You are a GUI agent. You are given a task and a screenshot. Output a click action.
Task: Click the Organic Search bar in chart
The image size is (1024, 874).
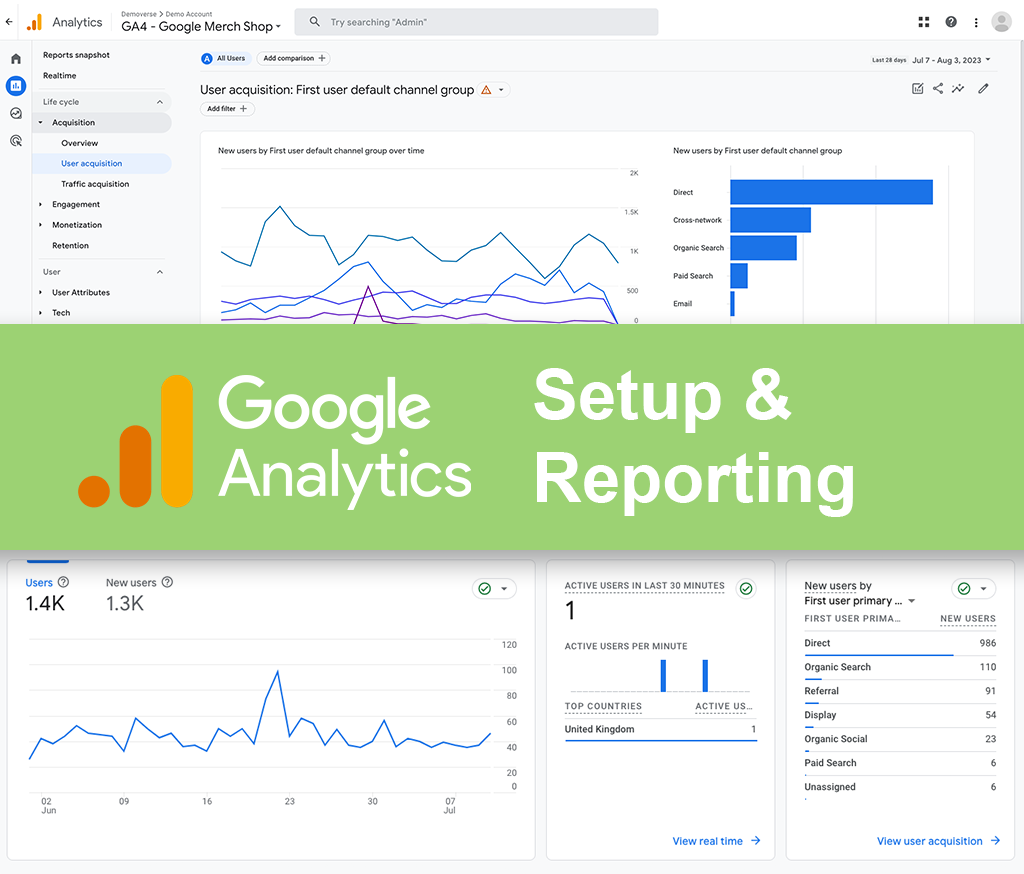(763, 248)
